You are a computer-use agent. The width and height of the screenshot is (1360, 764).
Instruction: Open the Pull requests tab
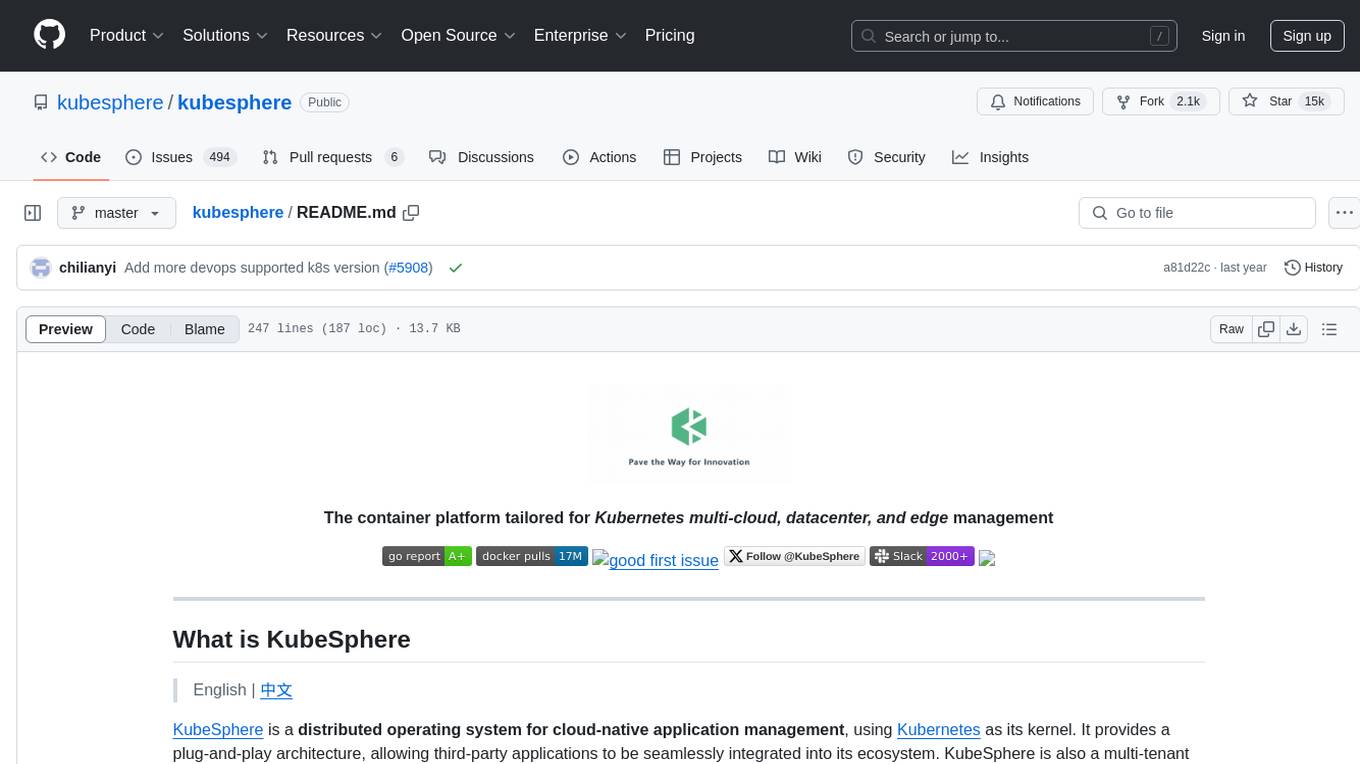click(332, 157)
